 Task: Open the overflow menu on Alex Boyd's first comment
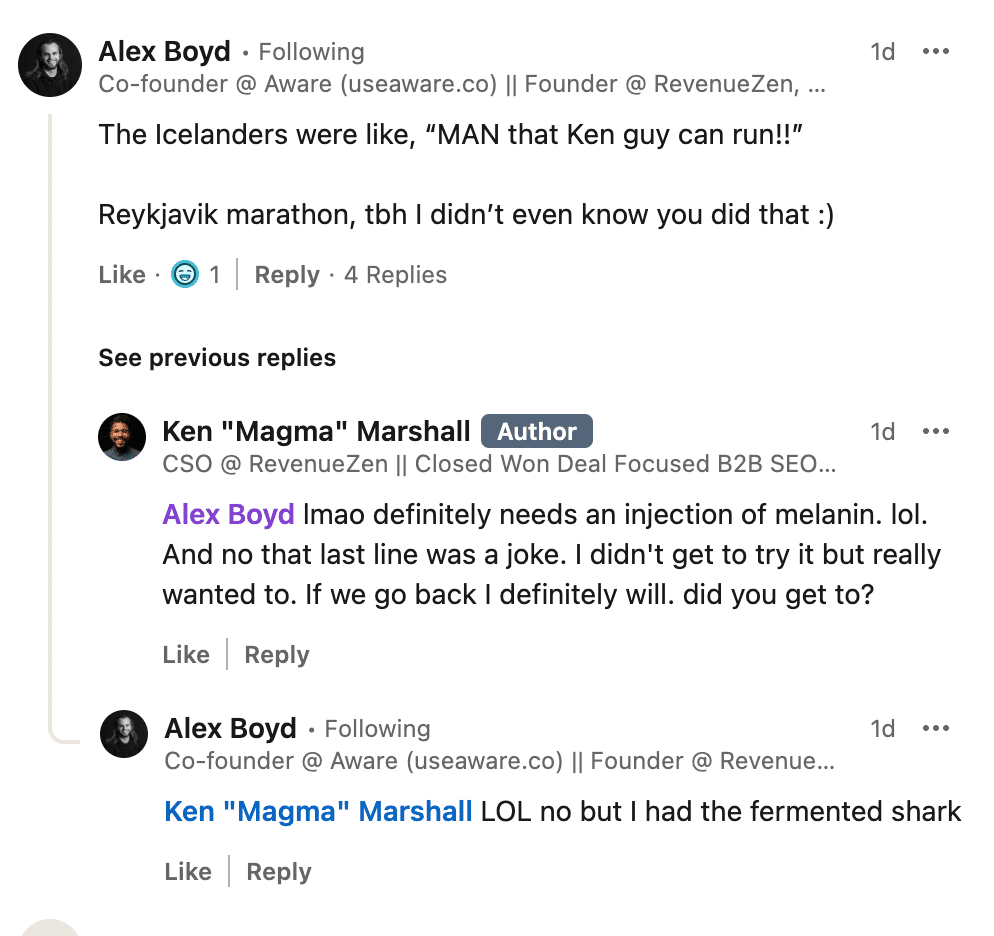[937, 51]
